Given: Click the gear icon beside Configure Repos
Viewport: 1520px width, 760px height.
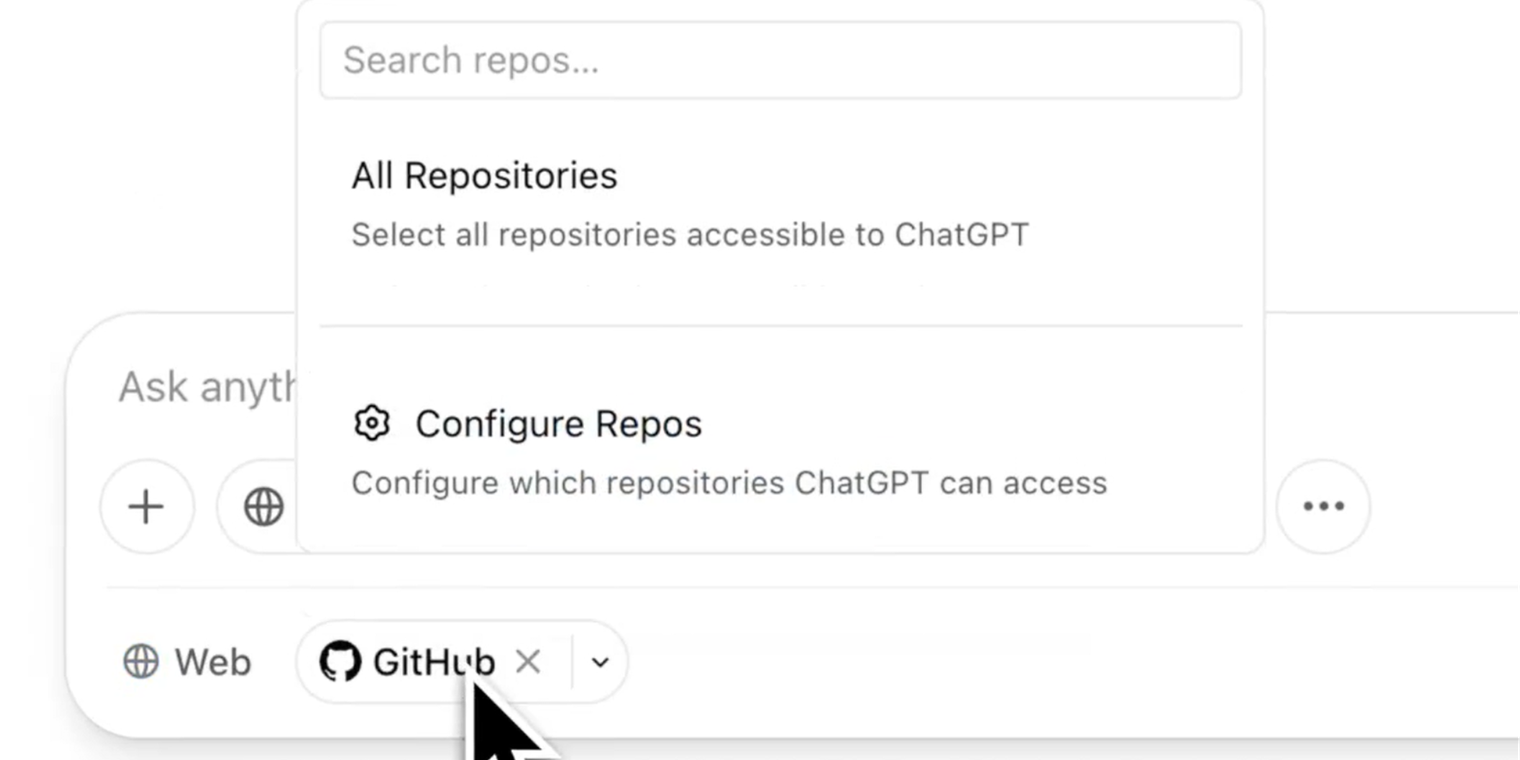Looking at the screenshot, I should [372, 423].
